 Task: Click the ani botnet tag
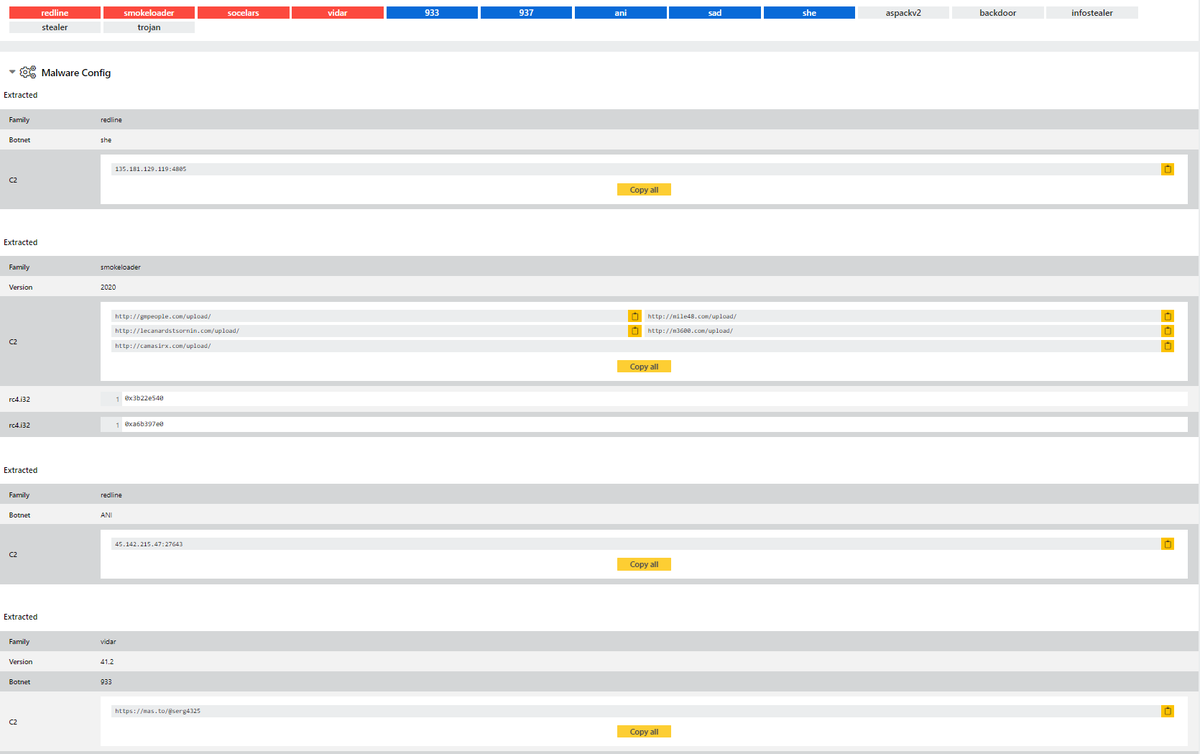620,13
